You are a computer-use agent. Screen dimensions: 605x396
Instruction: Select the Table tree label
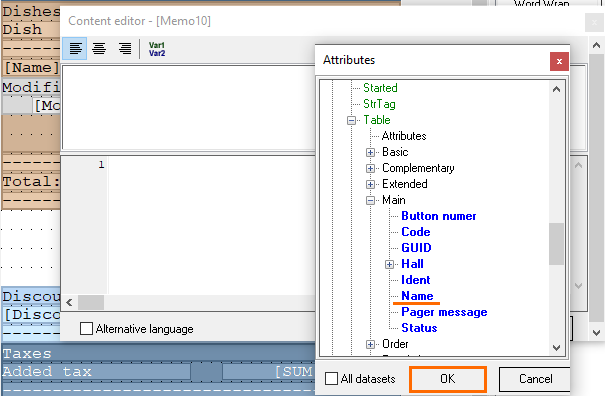pos(377,120)
